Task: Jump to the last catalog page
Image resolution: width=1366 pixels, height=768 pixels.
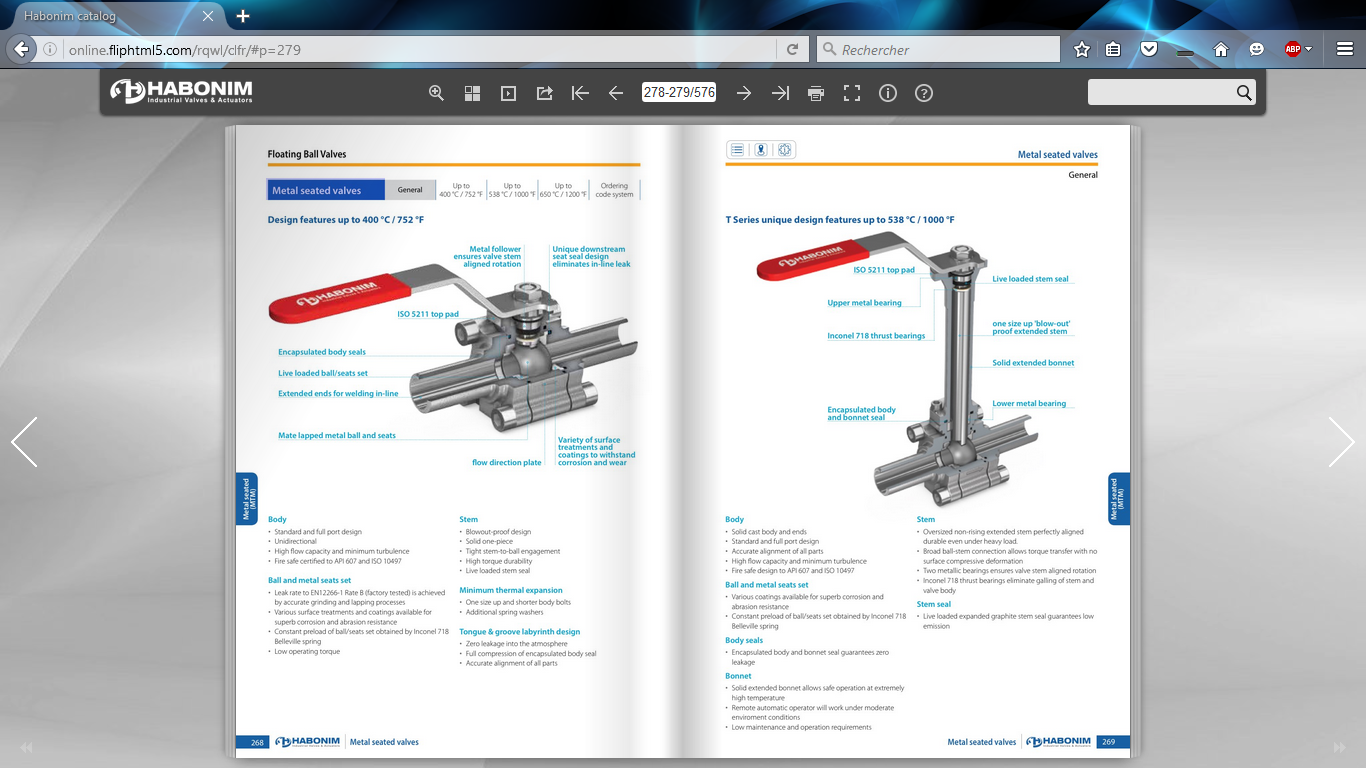Action: 780,93
